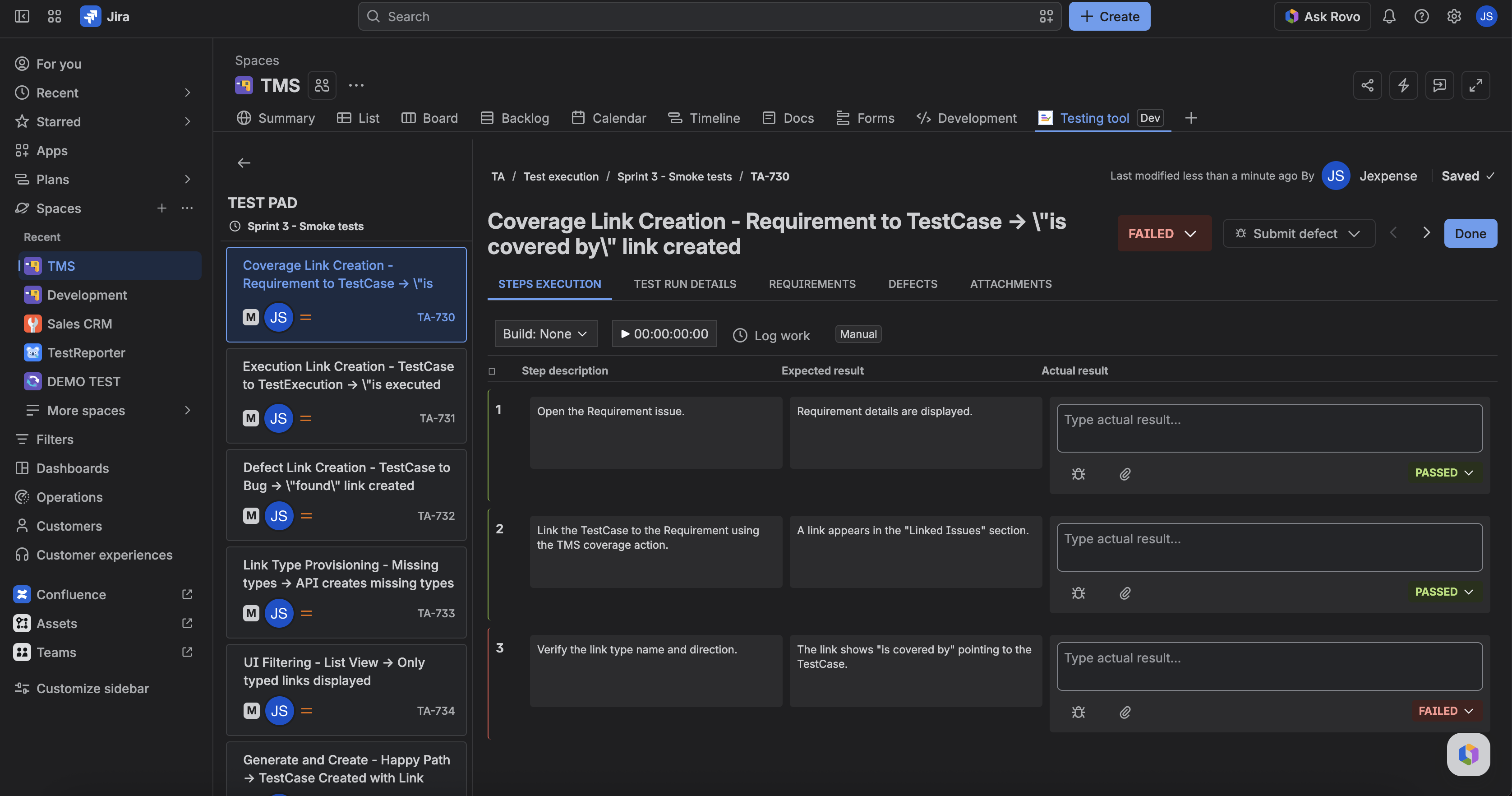
Task: Open test card TA-733 in Test Pad
Action: [x=346, y=592]
